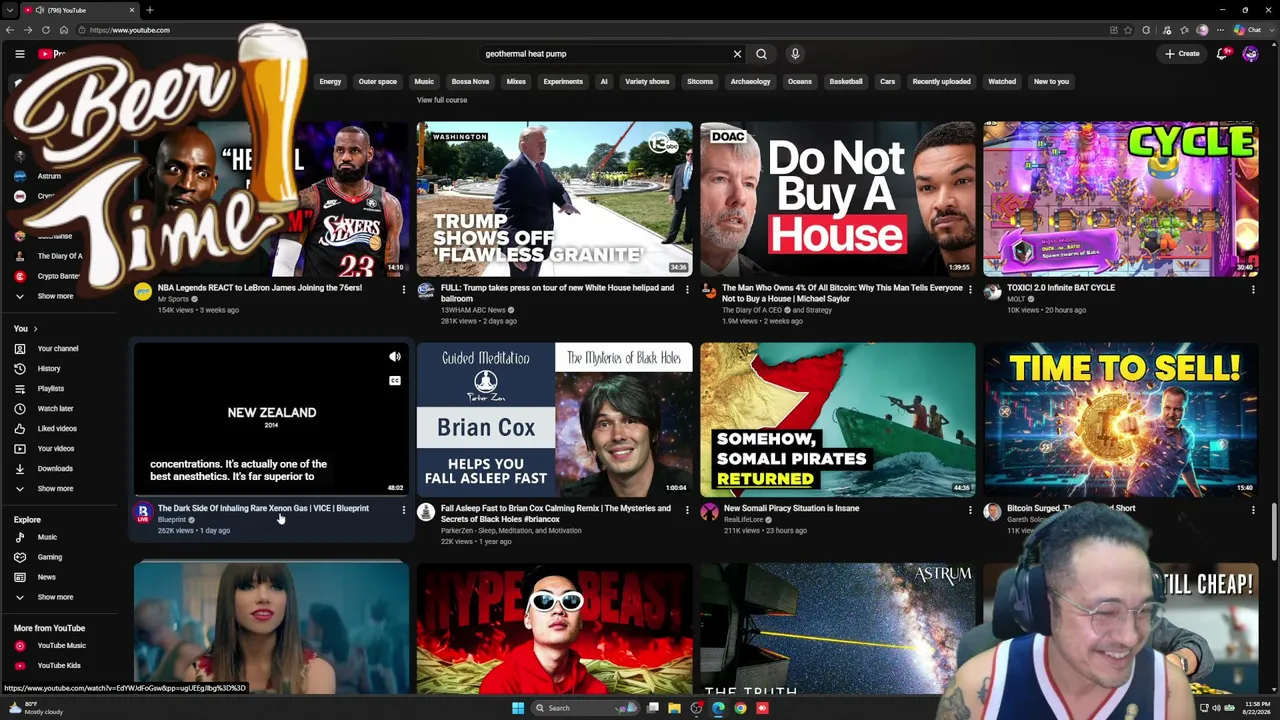Toggle captions on the Xenon Gas preview
The height and width of the screenshot is (720, 1280).
(395, 380)
